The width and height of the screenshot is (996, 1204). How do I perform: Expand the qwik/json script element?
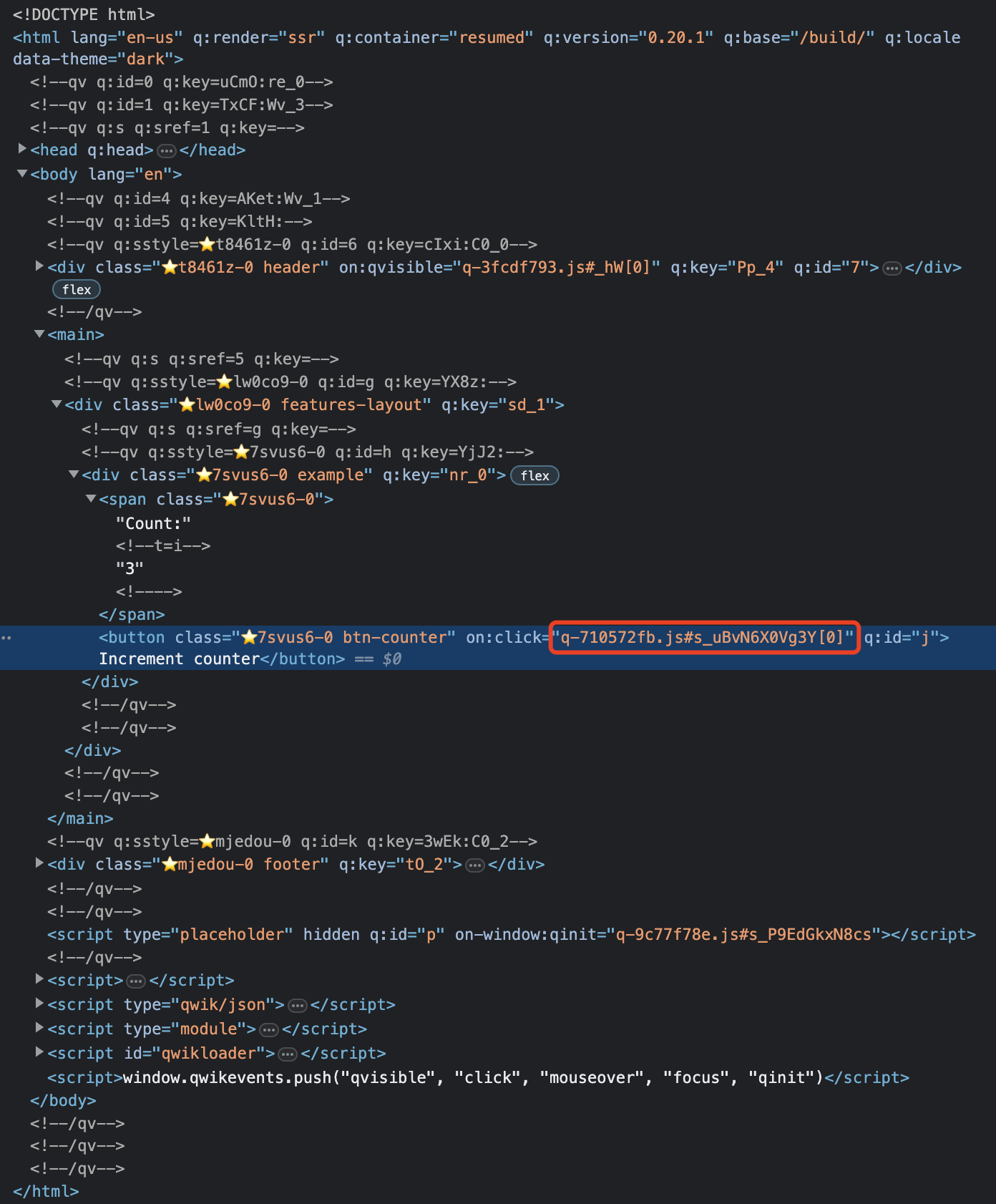40,1004
